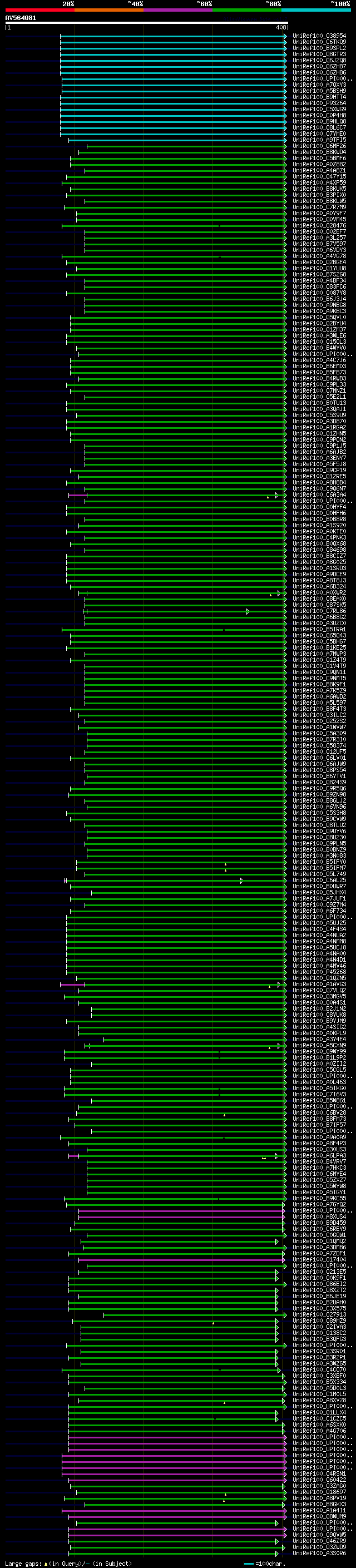This screenshot has height=1568, width=356.
Task: Click the red 20% identity legend segment
Action: (39, 10)
